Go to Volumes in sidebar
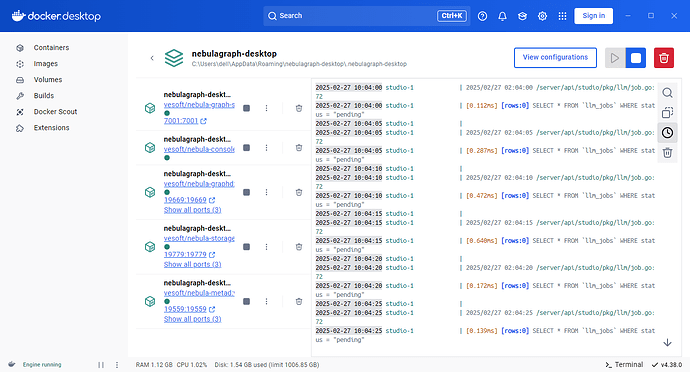This screenshot has width=690, height=372. [x=48, y=80]
